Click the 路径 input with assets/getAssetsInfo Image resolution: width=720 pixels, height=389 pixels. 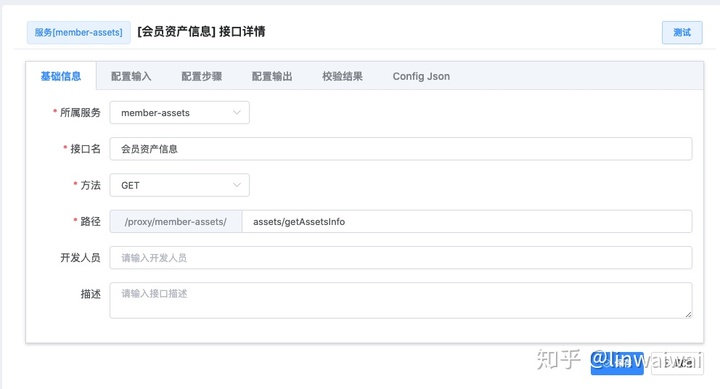tap(467, 222)
